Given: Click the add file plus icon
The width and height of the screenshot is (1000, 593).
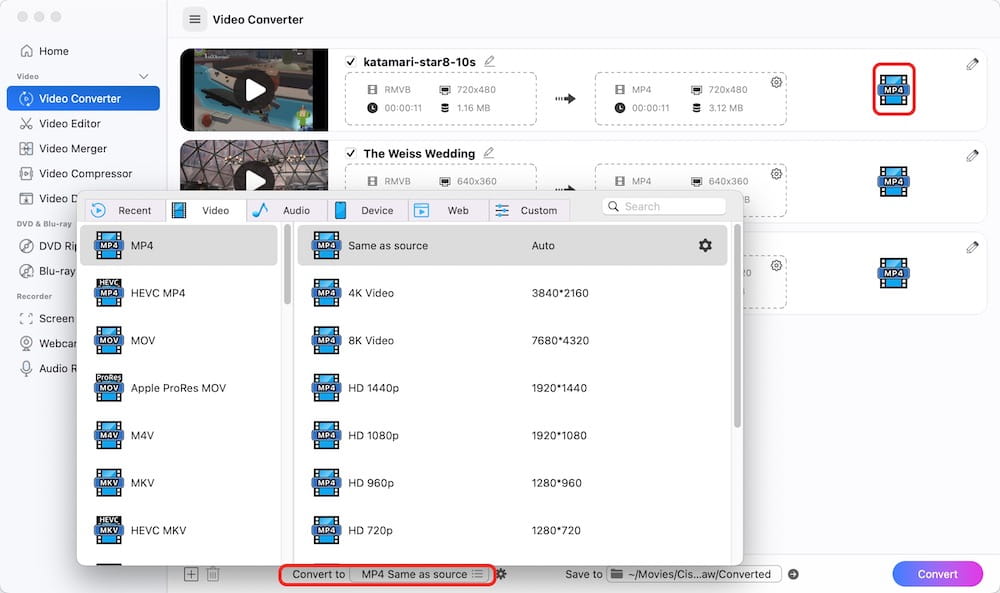Looking at the screenshot, I should click(x=191, y=575).
